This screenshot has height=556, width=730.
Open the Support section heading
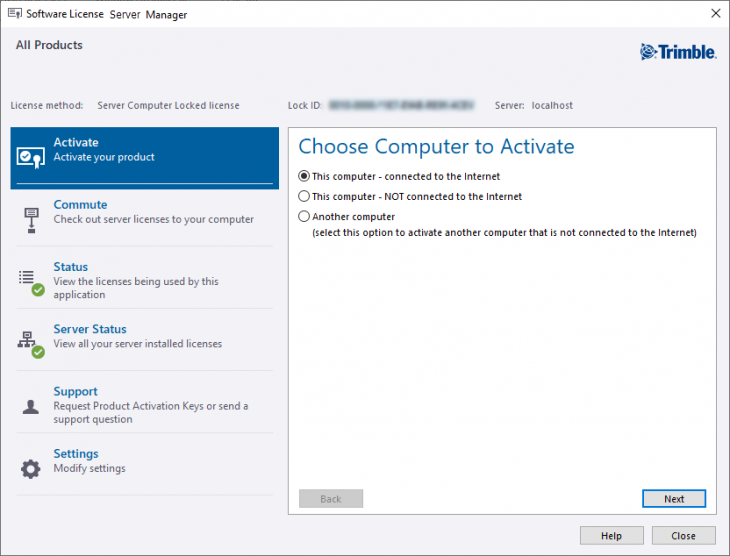click(x=75, y=392)
